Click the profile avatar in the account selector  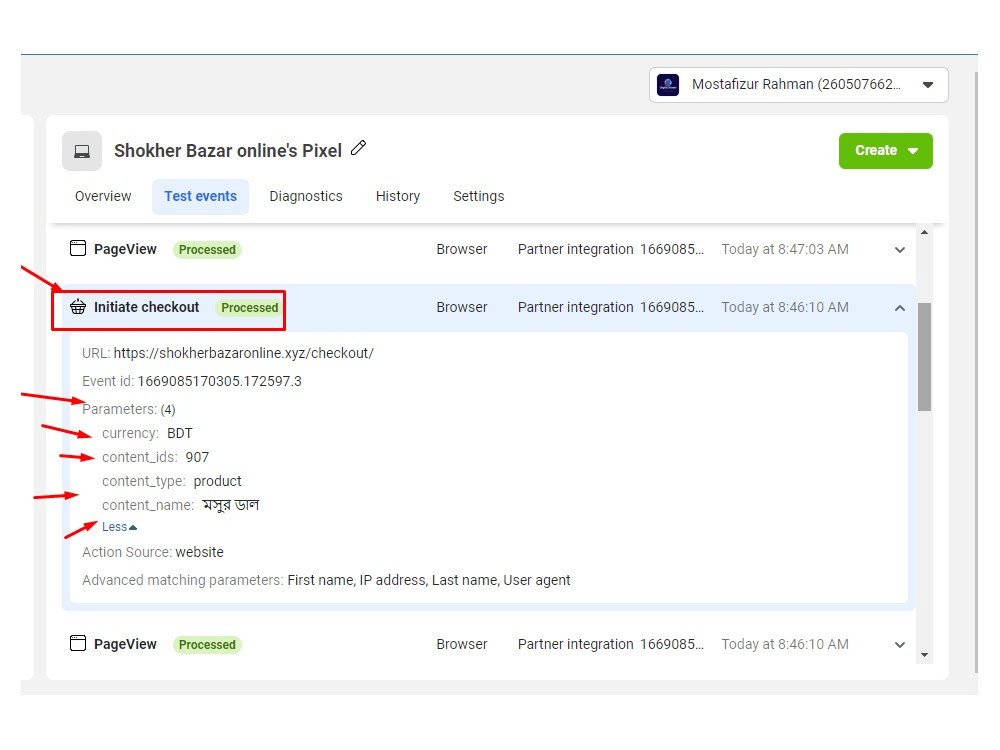click(667, 85)
